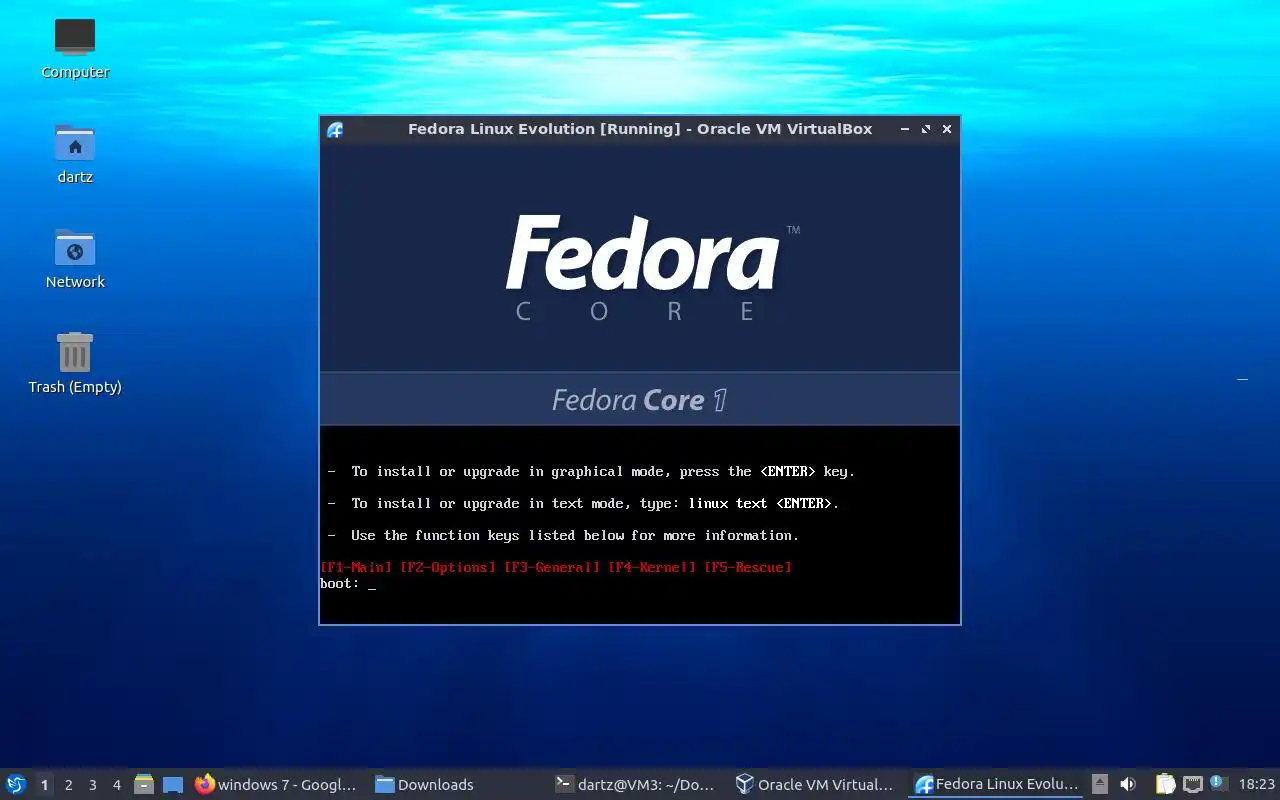Click the blue show-desktop icon in the panel
Screen dimensions: 1280x800
pyautogui.click(x=173, y=785)
